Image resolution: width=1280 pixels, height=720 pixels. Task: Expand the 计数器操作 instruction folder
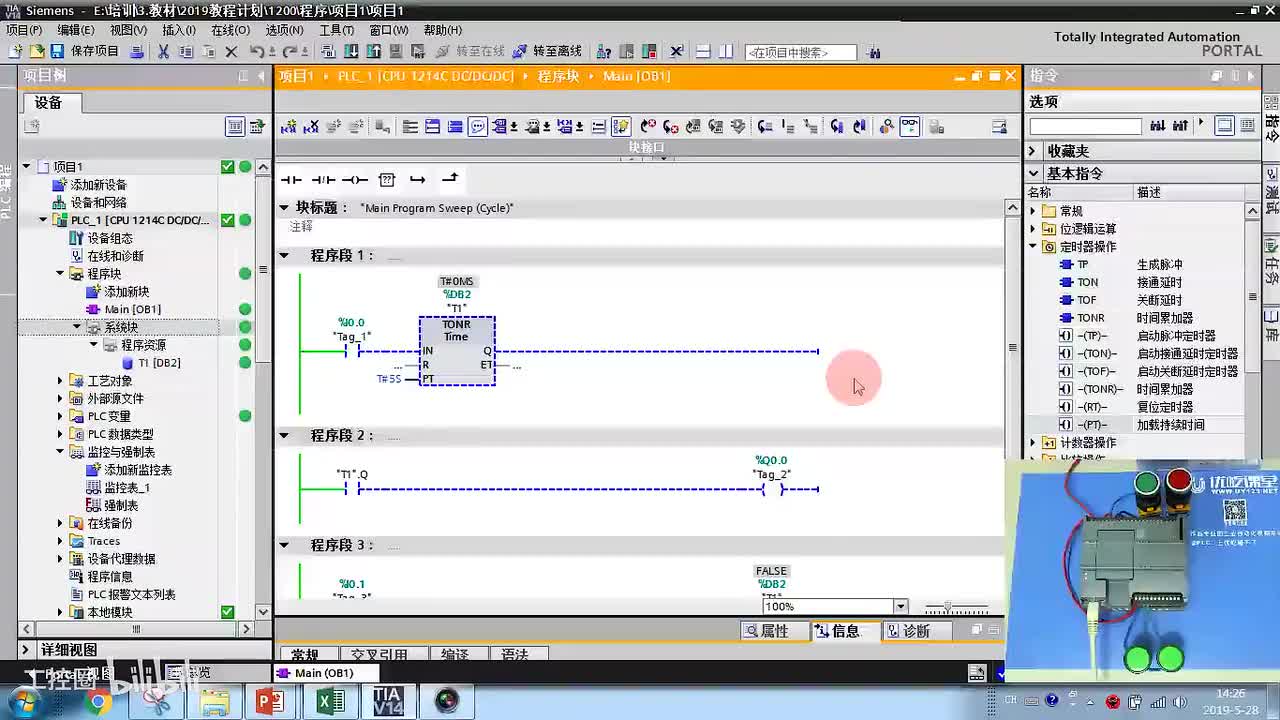coord(1033,443)
